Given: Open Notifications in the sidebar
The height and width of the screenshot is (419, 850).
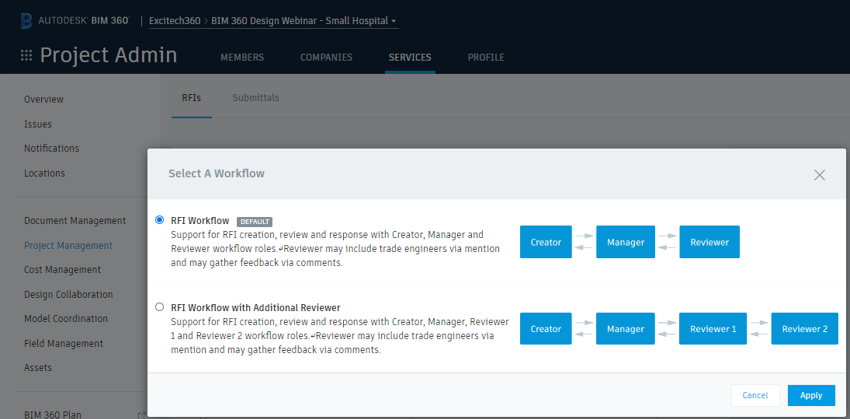Looking at the screenshot, I should (x=51, y=148).
